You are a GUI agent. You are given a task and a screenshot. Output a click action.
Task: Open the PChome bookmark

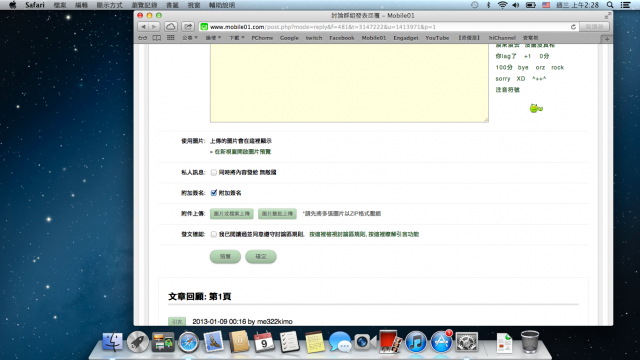coord(262,38)
